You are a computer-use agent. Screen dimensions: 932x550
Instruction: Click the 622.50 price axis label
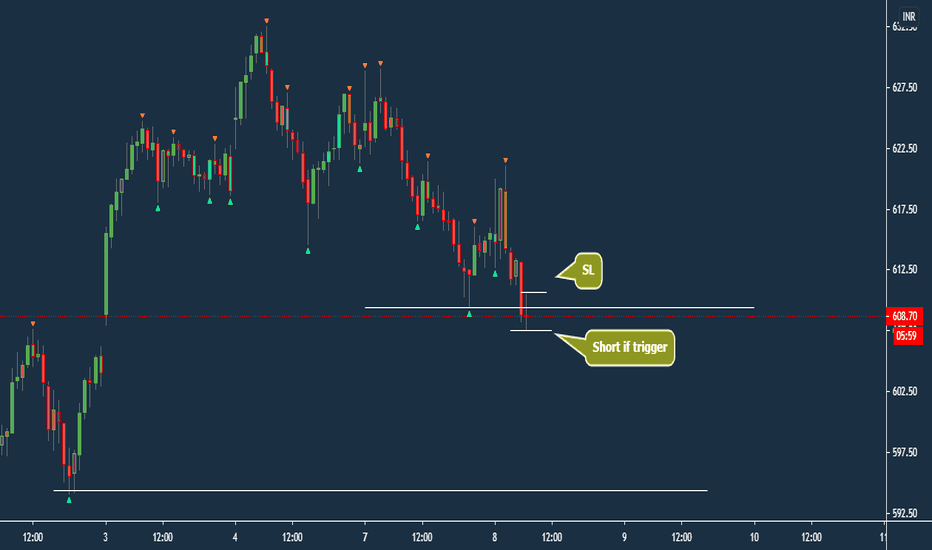[904, 149]
